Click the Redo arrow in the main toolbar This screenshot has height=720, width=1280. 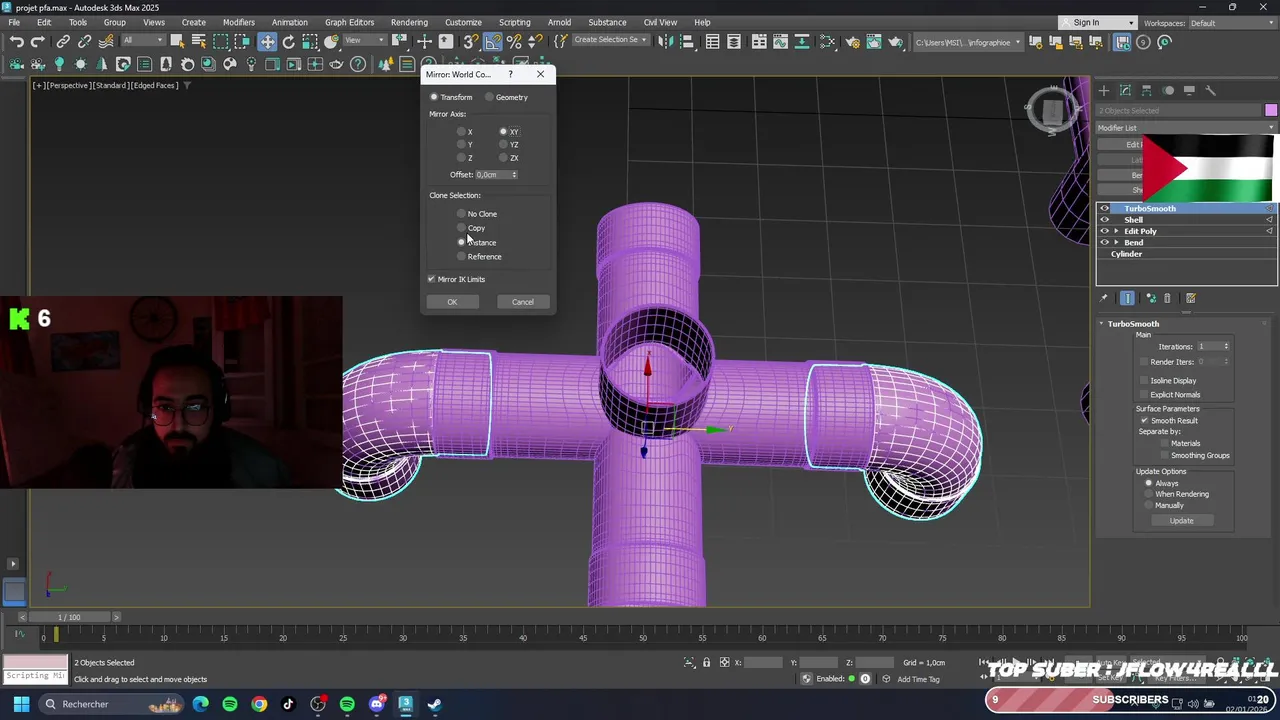tap(38, 42)
